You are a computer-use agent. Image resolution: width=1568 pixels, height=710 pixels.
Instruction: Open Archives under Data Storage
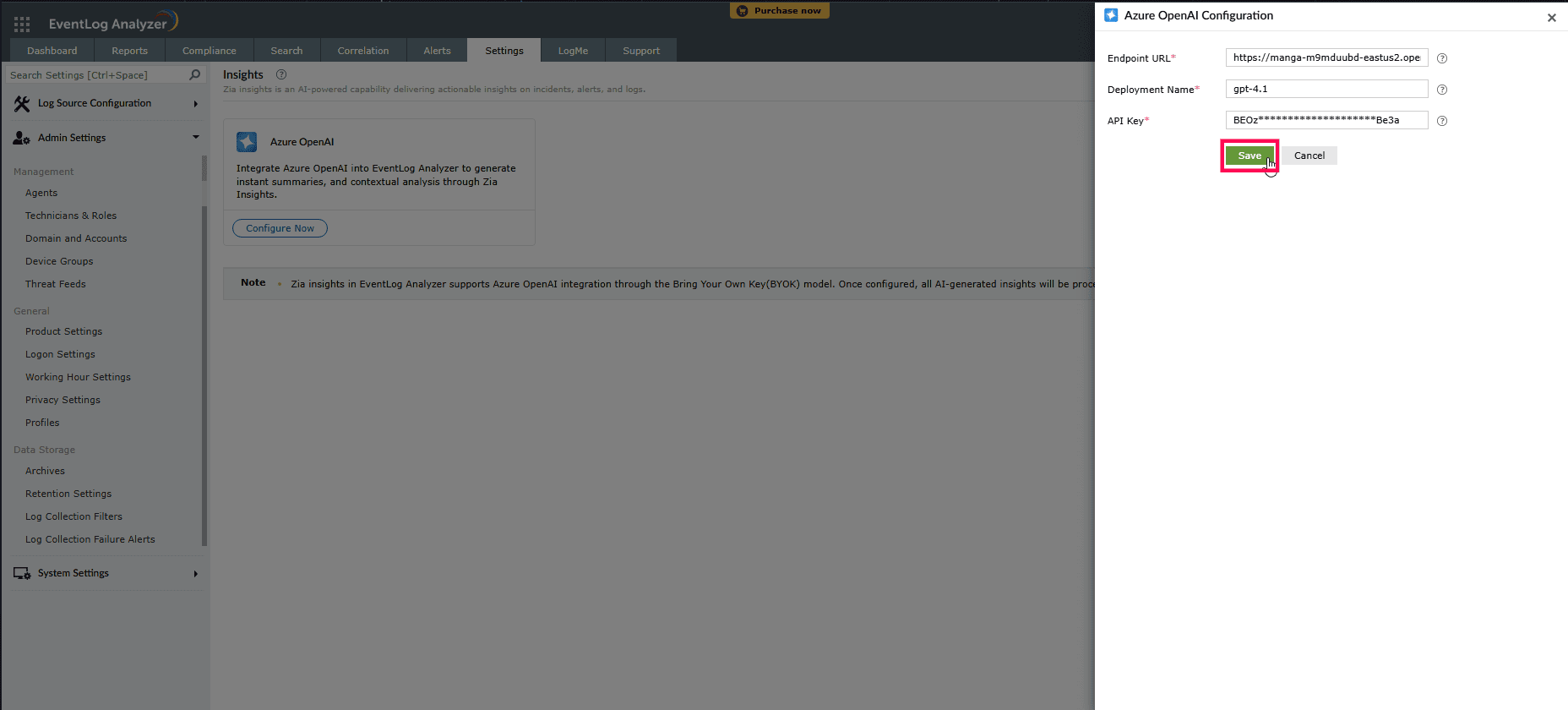(45, 471)
